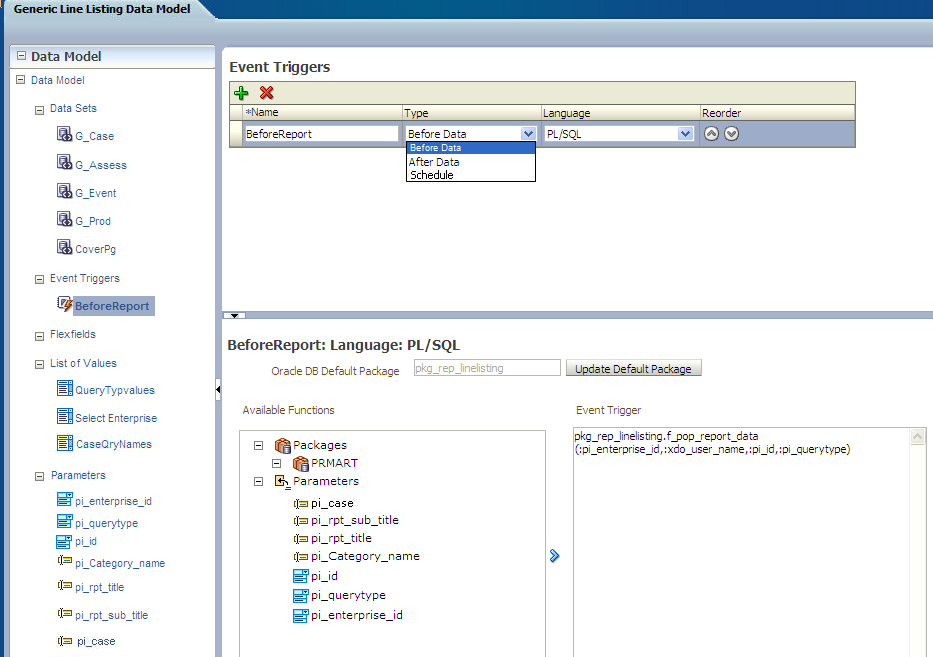This screenshot has width=933, height=657.
Task: Select BeforeReport in the Event Triggers tree
Action: pos(112,306)
